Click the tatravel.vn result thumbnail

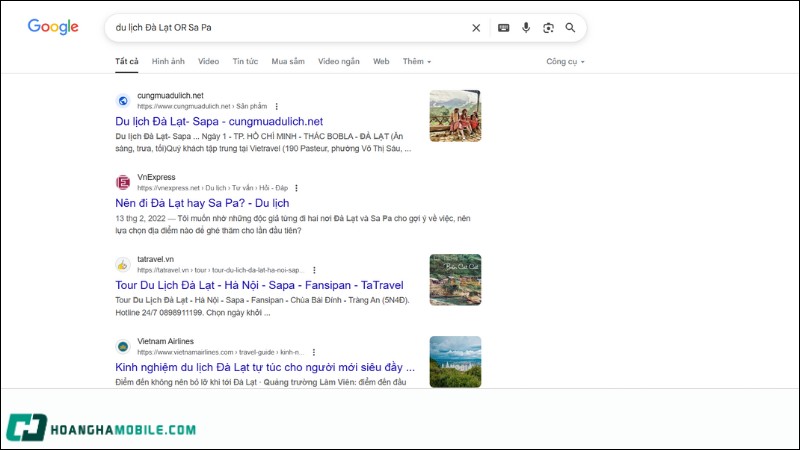coord(455,280)
